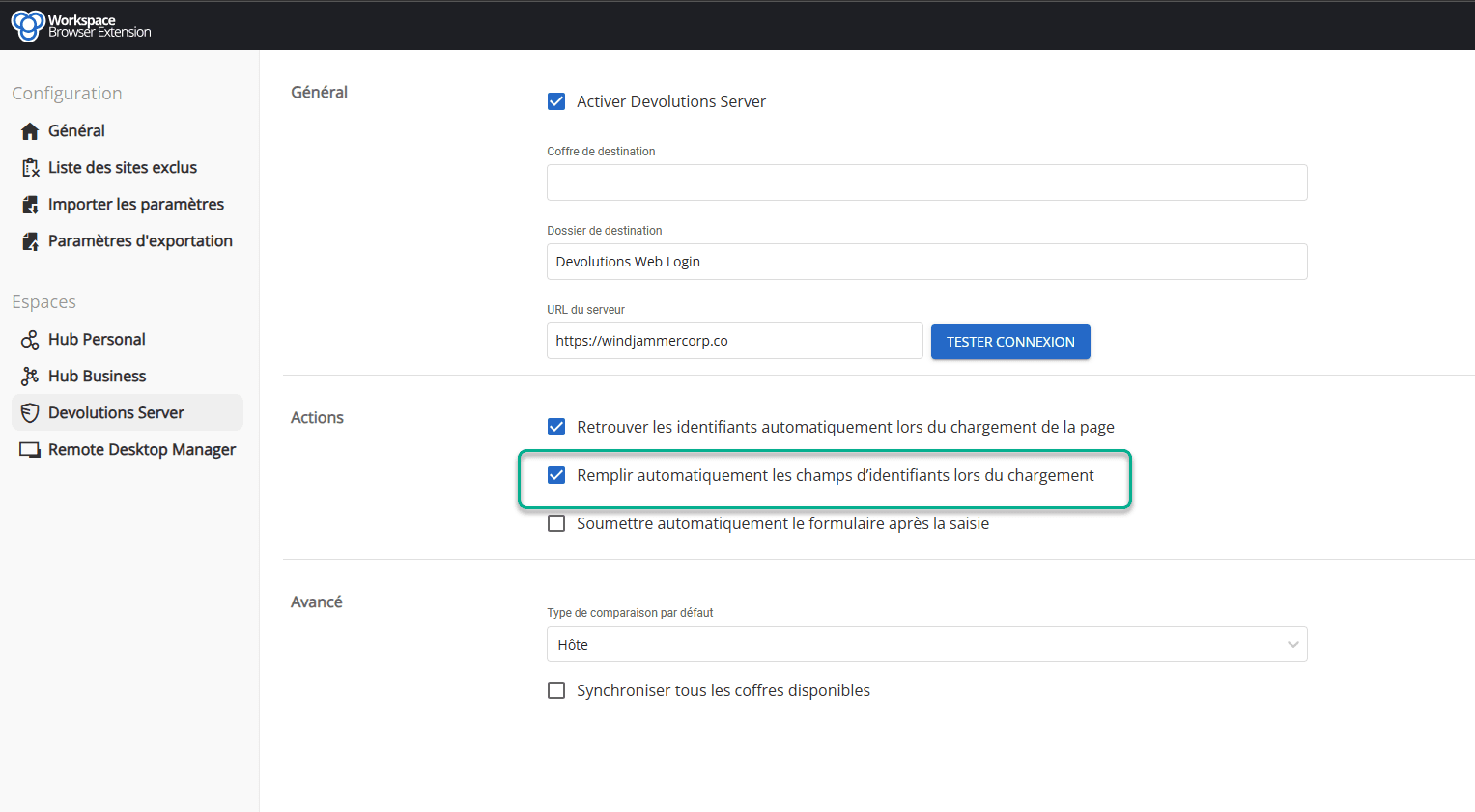Disable Remplir automatiquement les champs checkbox
This screenshot has height=812, width=1475.
(x=556, y=475)
